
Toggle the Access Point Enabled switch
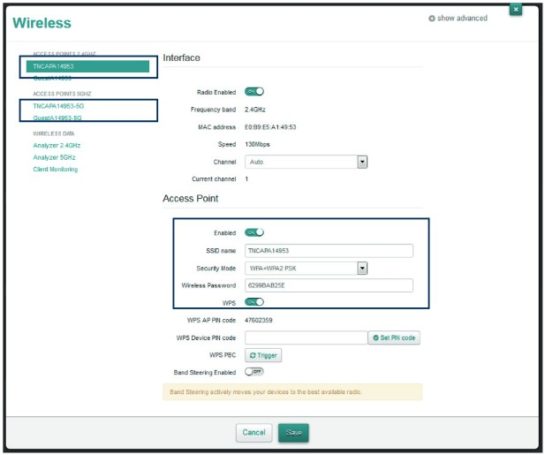(254, 233)
